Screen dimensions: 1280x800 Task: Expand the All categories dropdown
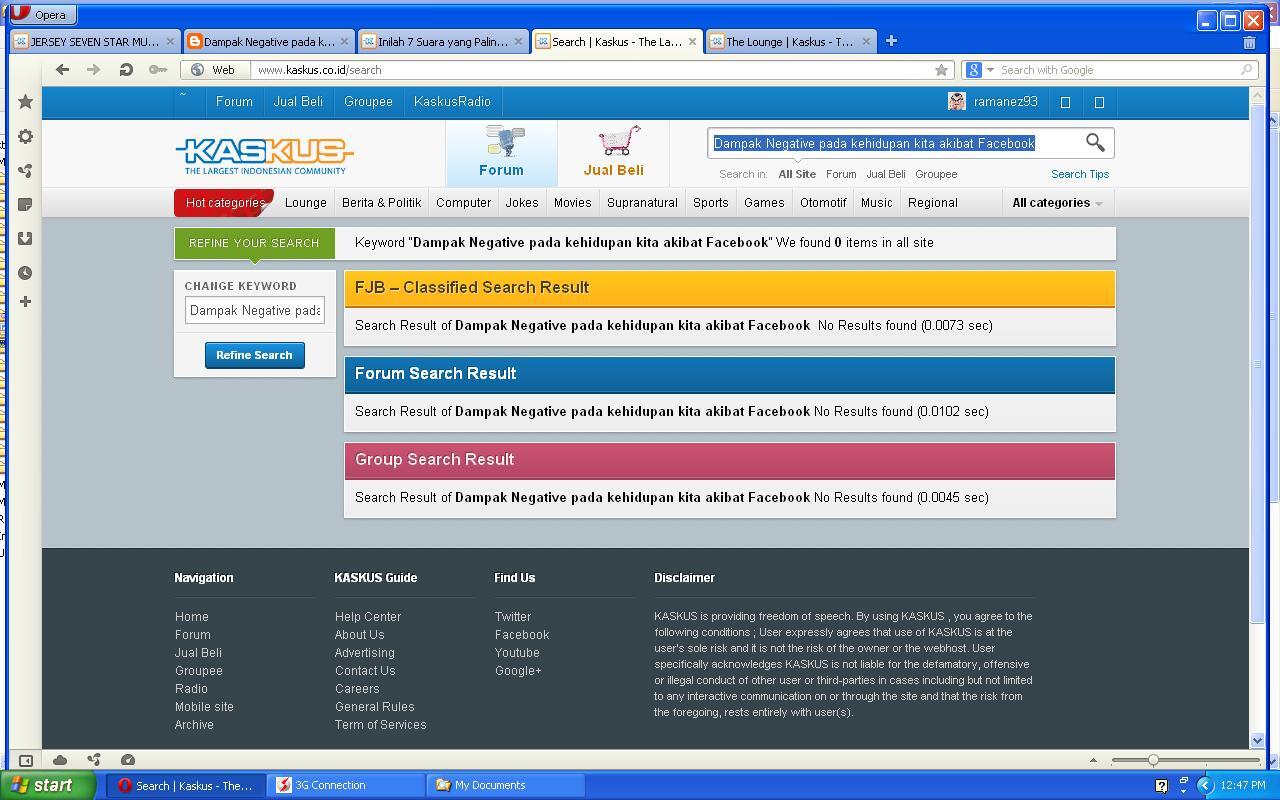[x=1057, y=203]
